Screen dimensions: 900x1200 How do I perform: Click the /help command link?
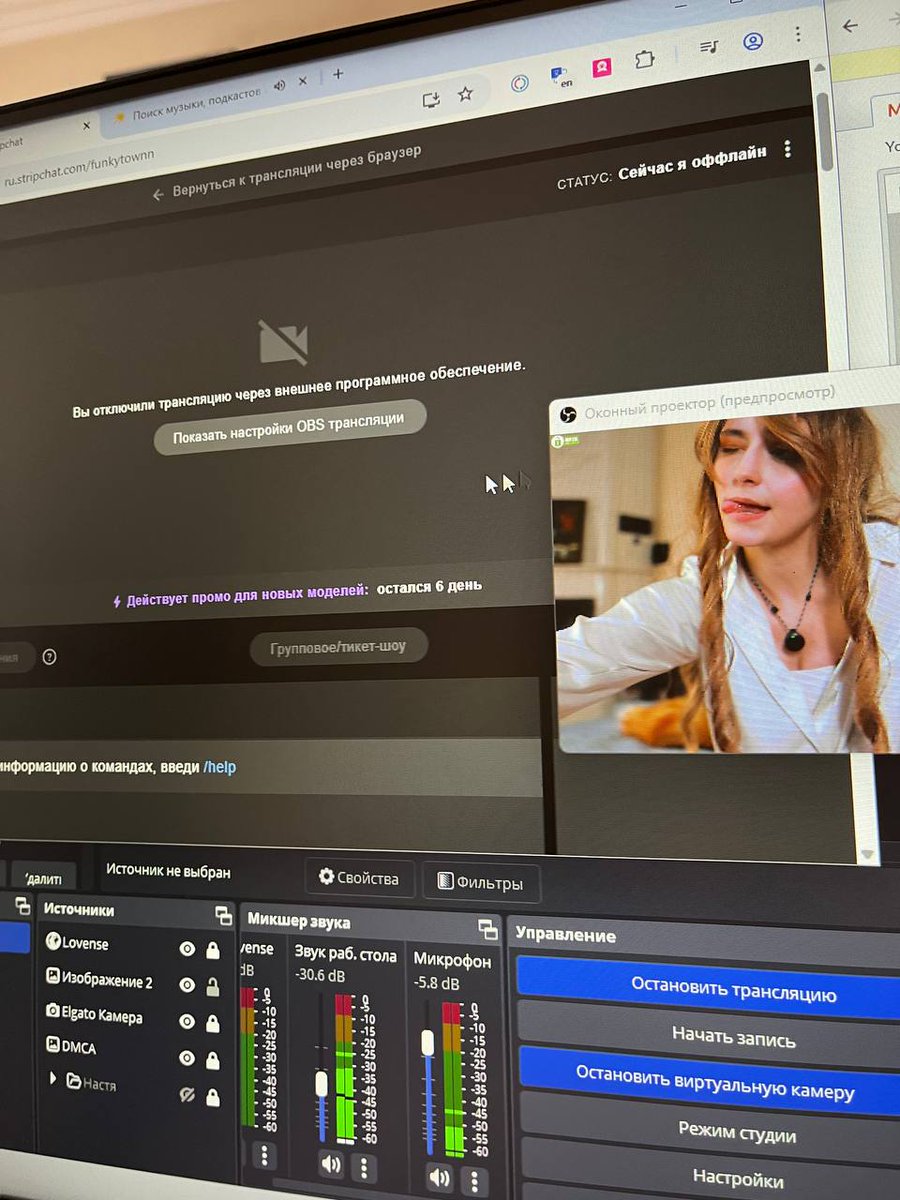(x=219, y=767)
